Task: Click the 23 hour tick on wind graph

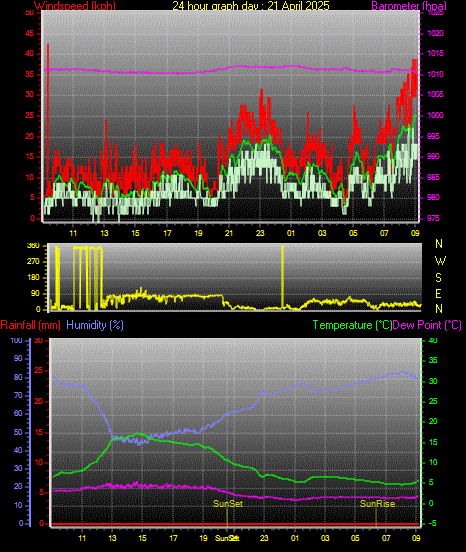Action: coord(260,233)
